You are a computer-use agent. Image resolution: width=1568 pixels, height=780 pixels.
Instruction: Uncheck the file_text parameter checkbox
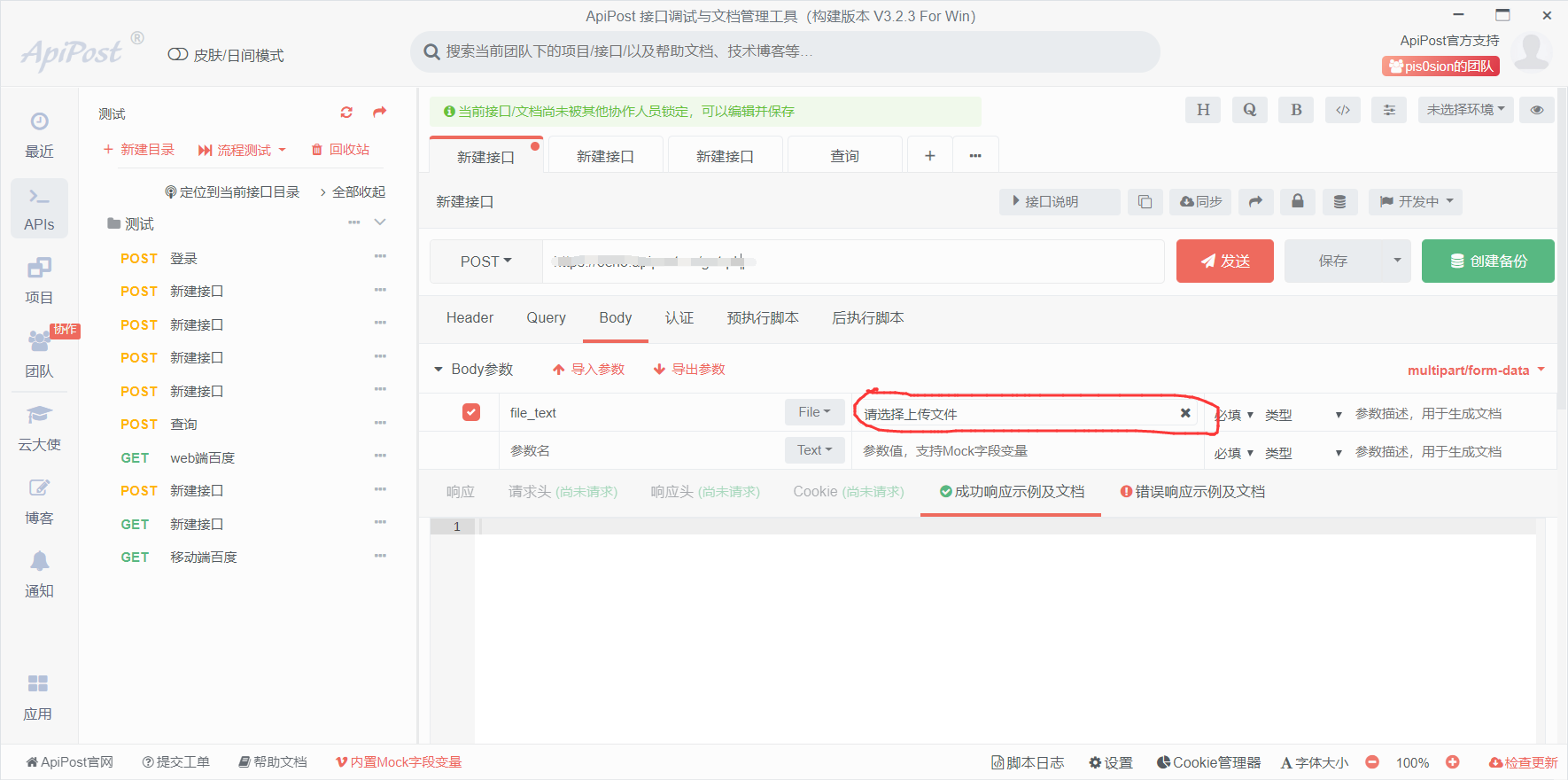tap(471, 412)
